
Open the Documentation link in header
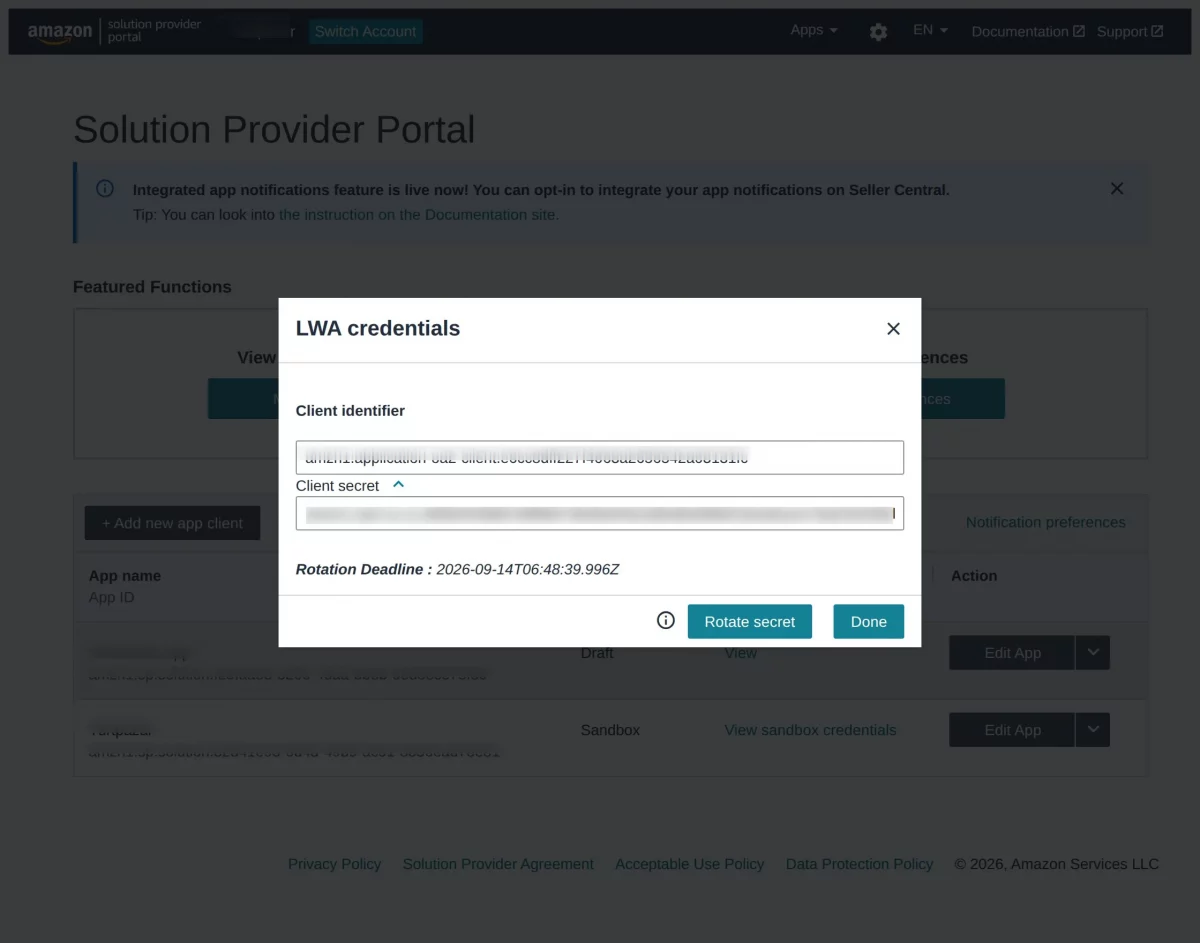click(x=1028, y=31)
